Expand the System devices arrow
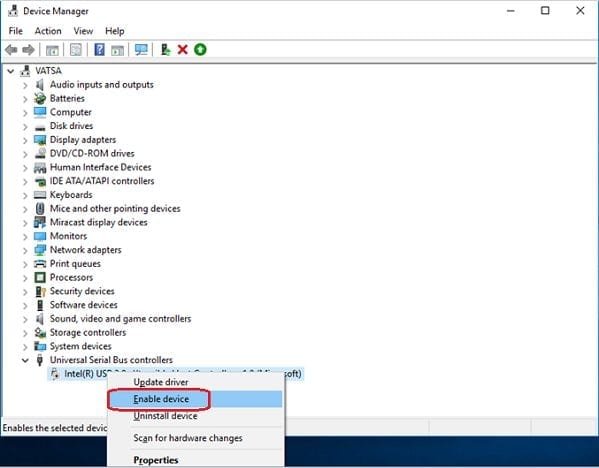599x468 pixels. tap(25, 347)
